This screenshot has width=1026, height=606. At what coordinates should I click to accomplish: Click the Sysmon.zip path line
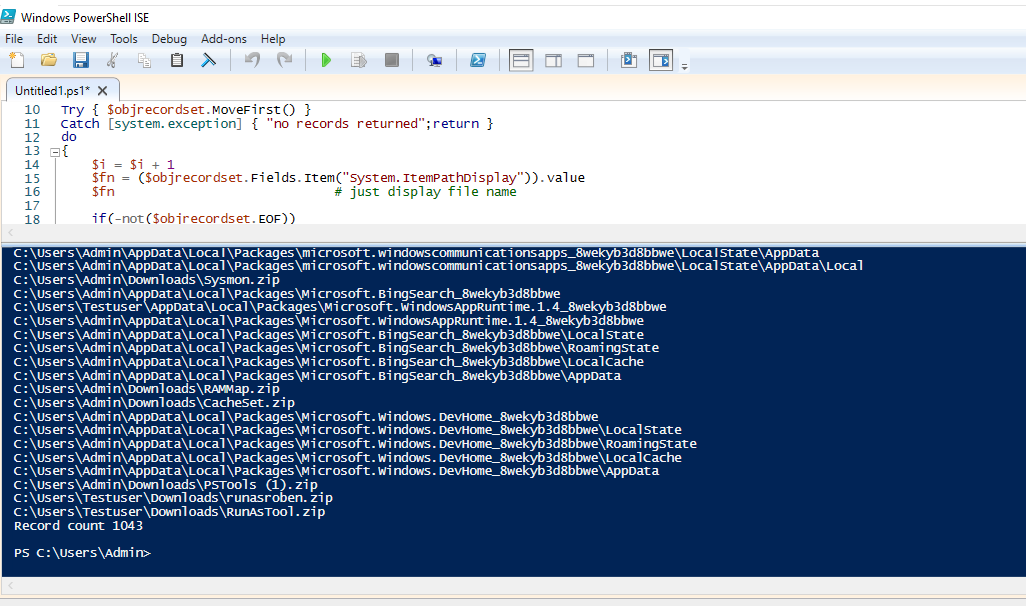pos(147,280)
